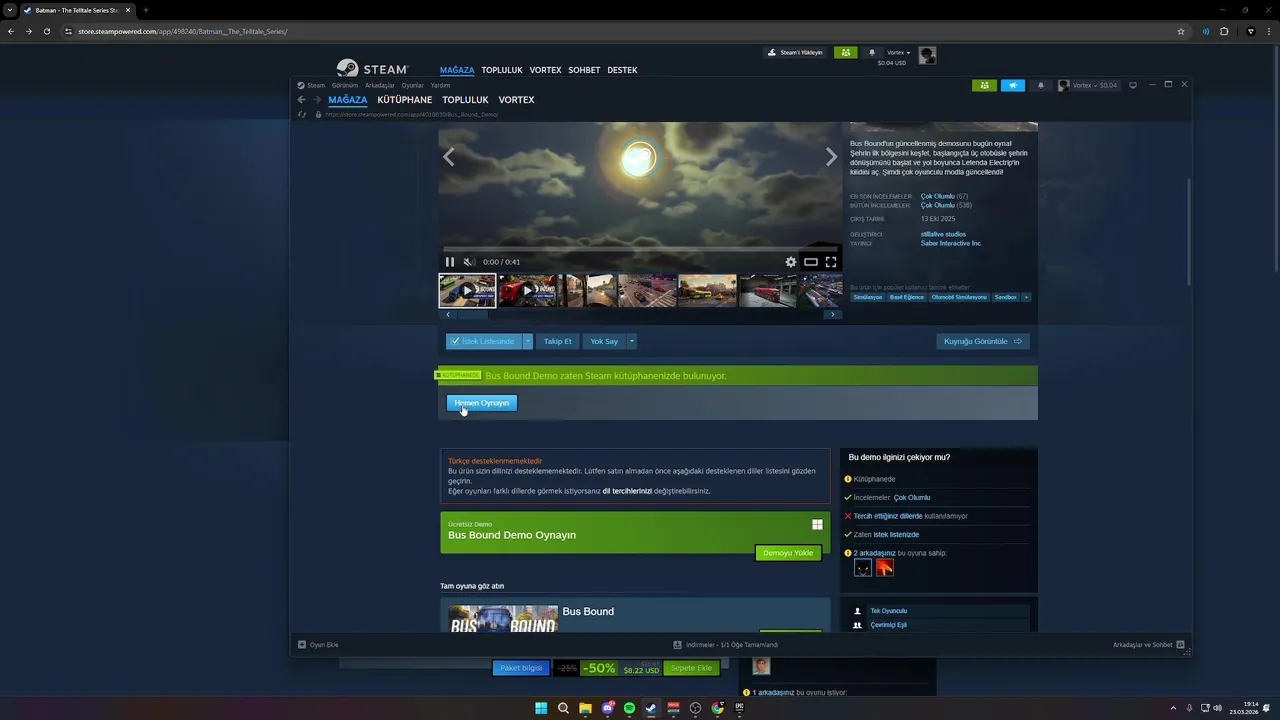The height and width of the screenshot is (720, 1280).
Task: Click Steam client green friends icon button
Action: coord(984,85)
